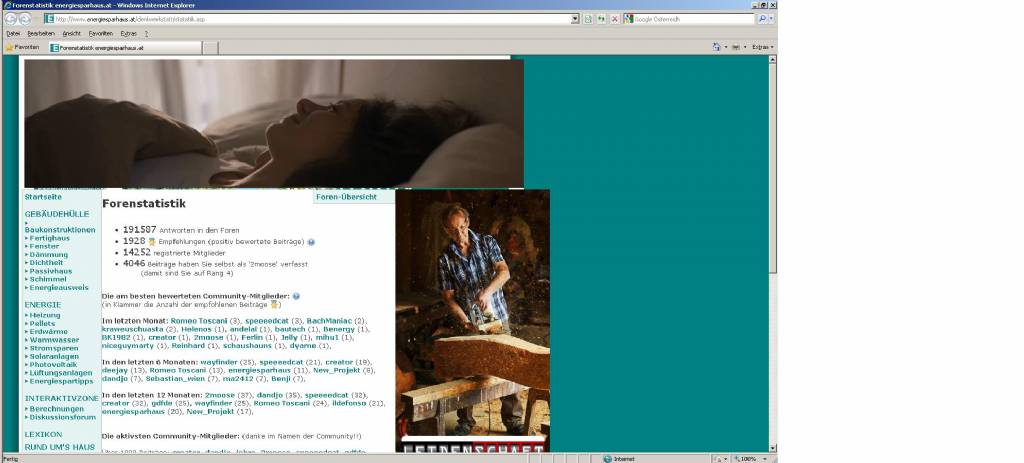Open the Schimmel sidebar link

click(48, 279)
